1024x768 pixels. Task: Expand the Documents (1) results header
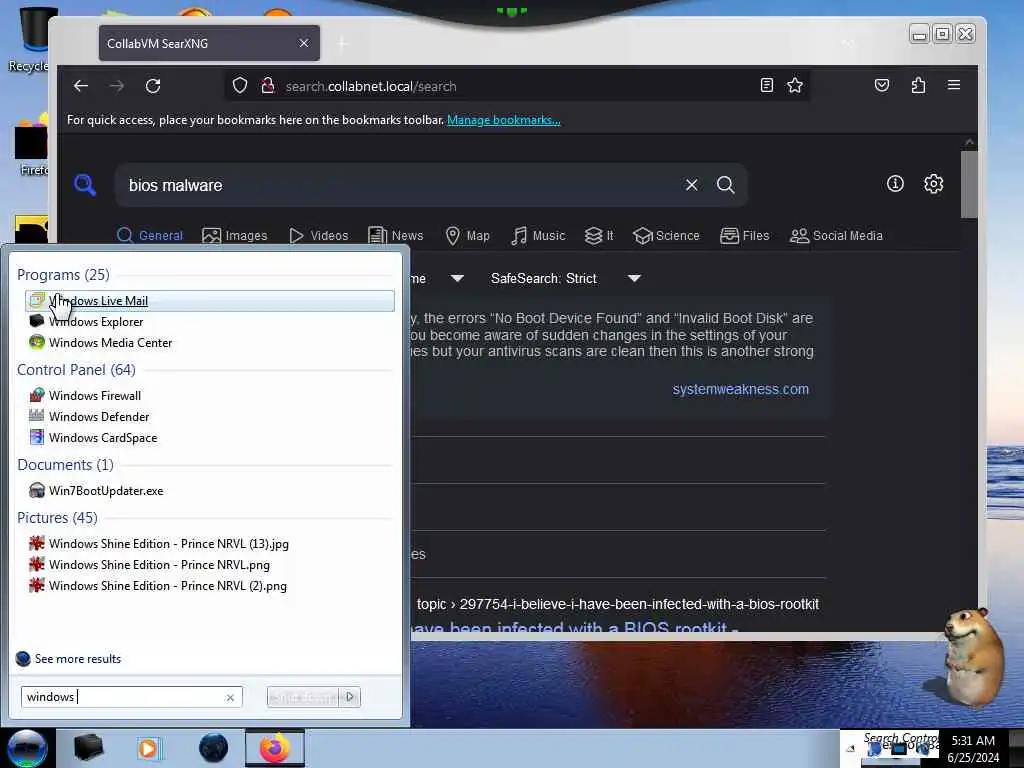[65, 465]
